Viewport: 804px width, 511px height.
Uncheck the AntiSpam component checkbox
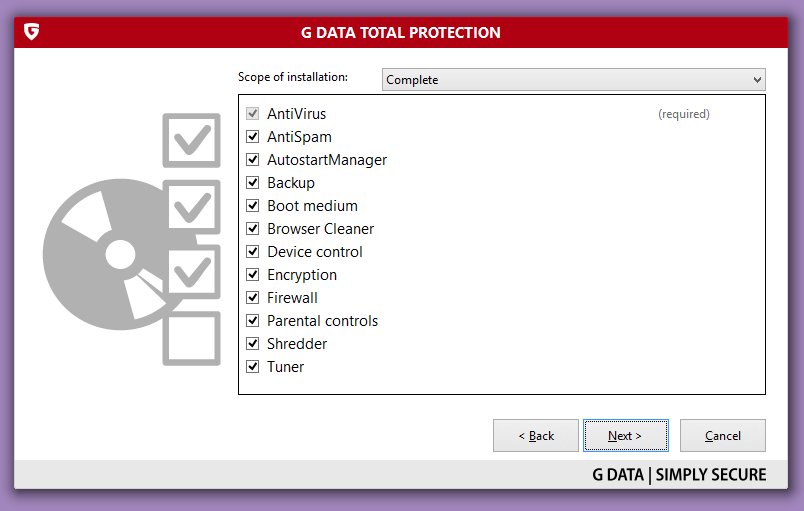click(253, 137)
